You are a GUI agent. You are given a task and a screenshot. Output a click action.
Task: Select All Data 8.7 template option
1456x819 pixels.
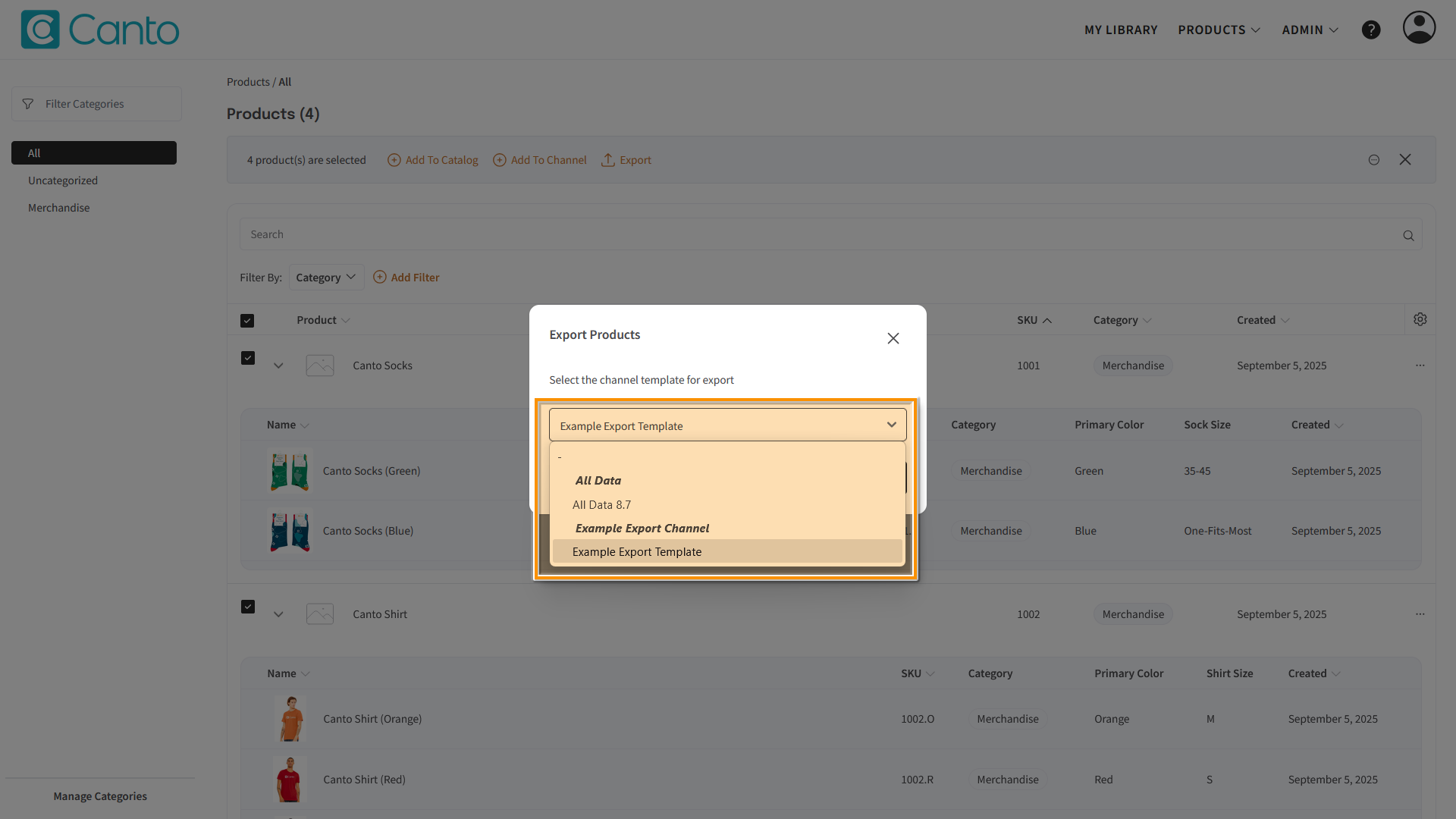tap(601, 505)
